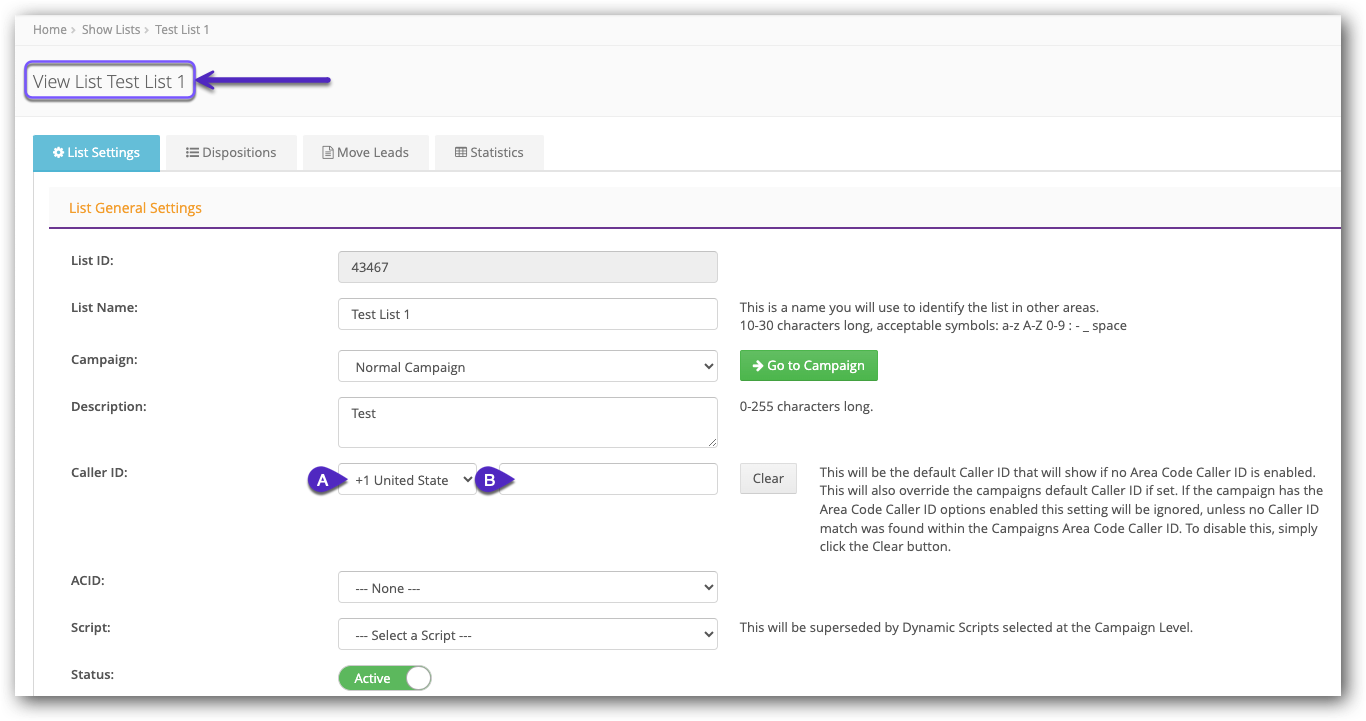
Task: Switch to the Move Leads tab
Action: tap(365, 152)
